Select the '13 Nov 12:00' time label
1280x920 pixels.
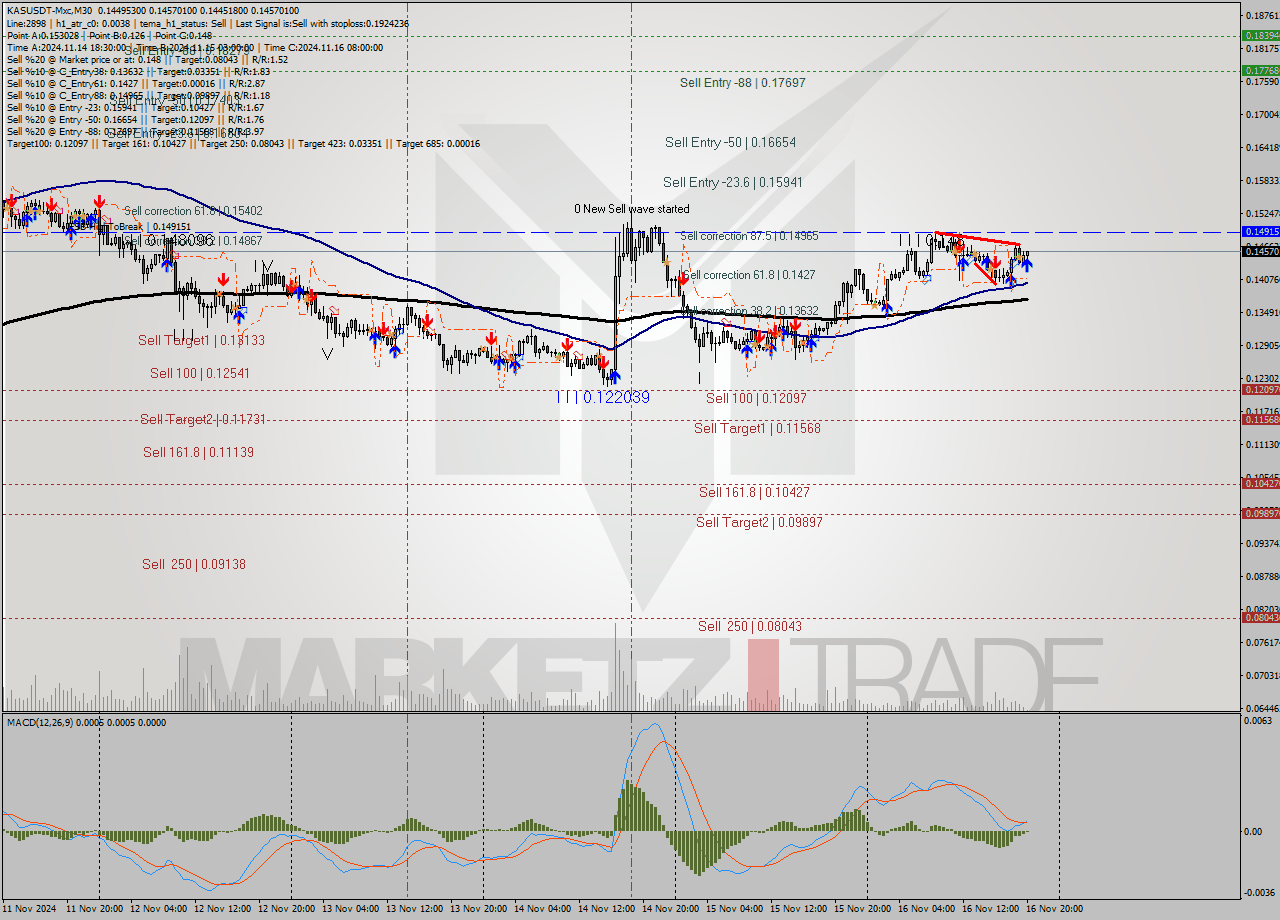coord(414,909)
